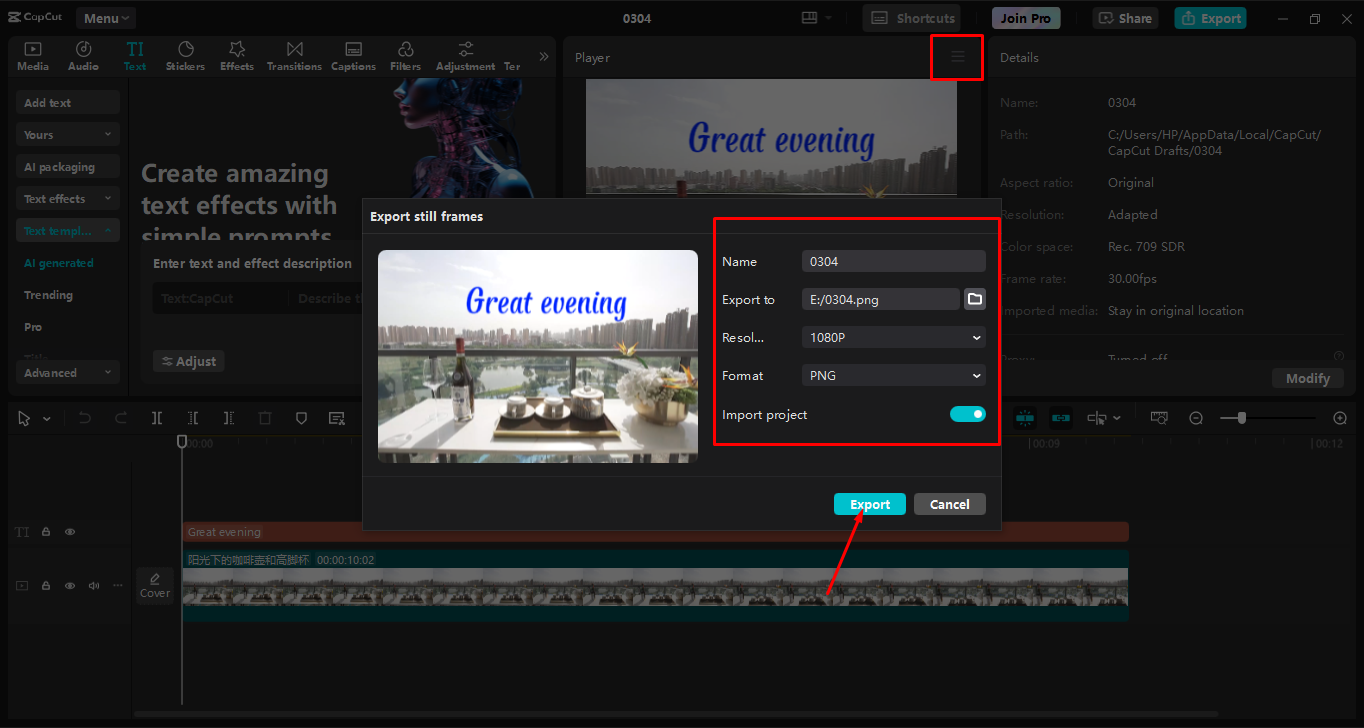Hide the video track with the eye icon
Viewport: 1364px width, 728px height.
(69, 585)
